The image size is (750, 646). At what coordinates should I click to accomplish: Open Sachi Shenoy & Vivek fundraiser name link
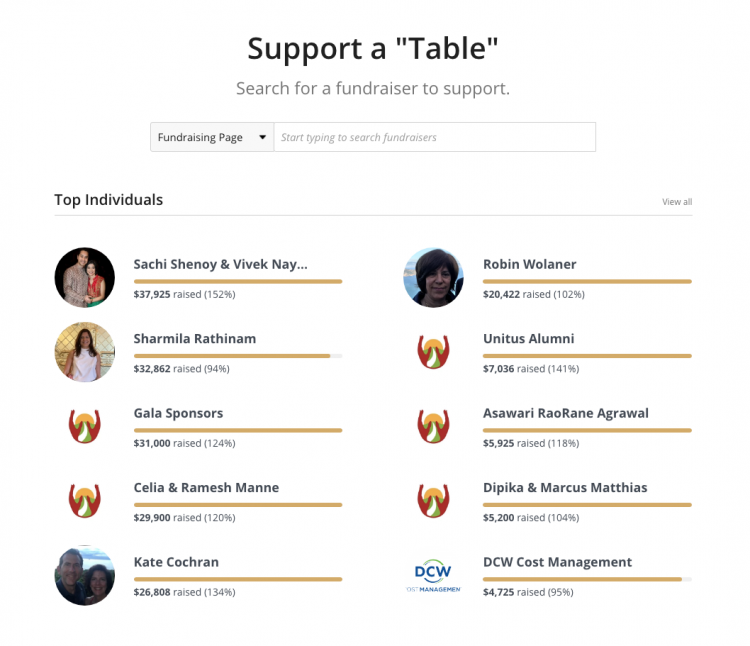point(220,264)
